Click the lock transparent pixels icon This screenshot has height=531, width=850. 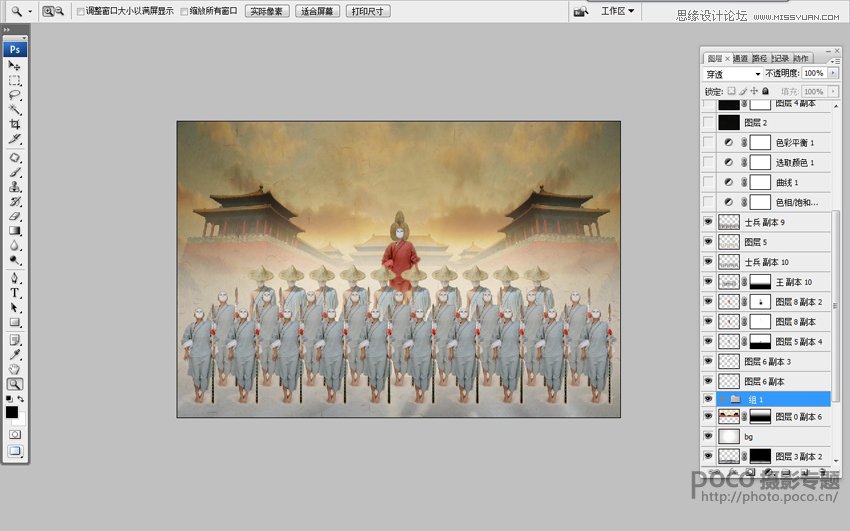click(731, 91)
